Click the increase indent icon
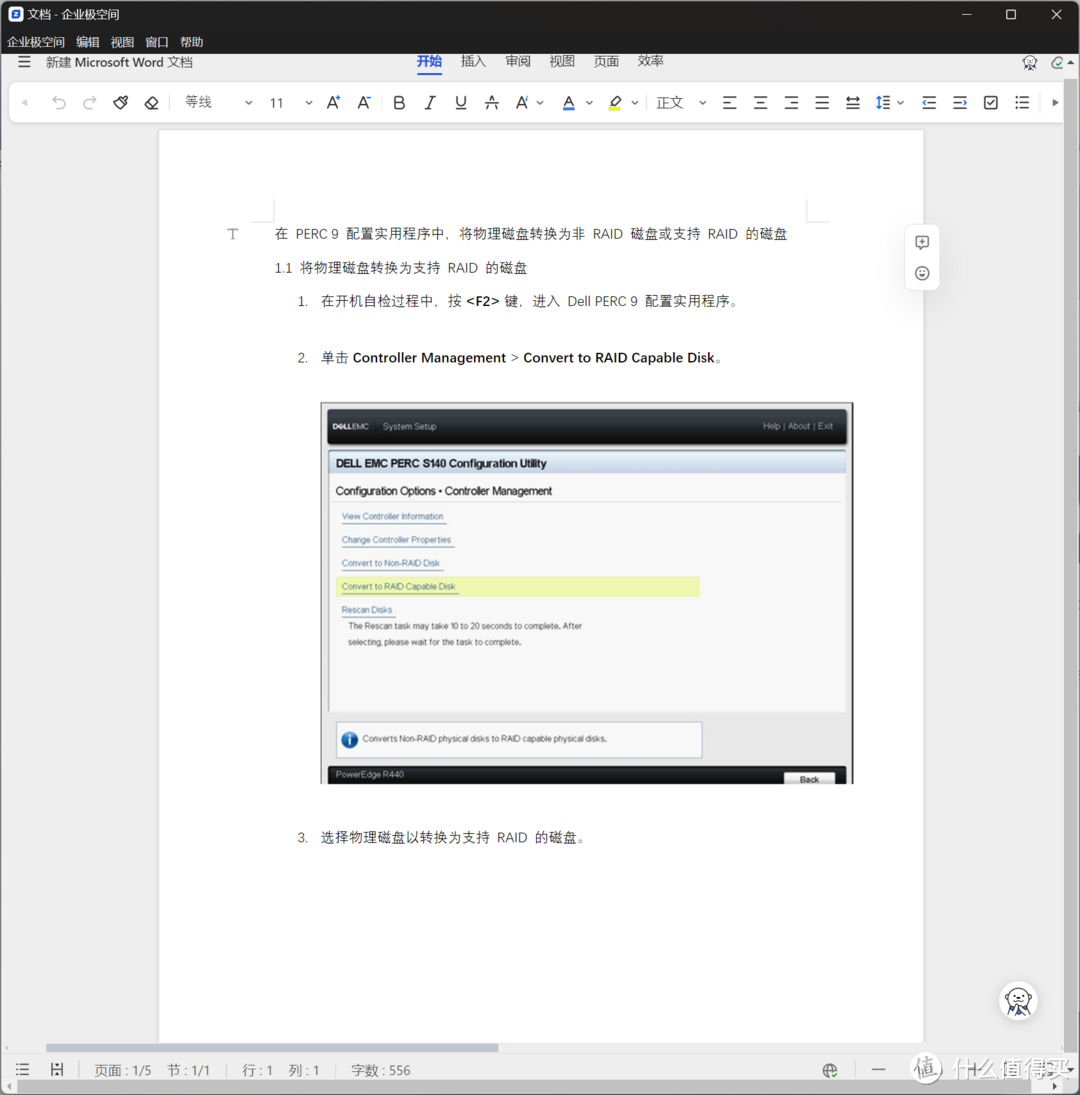This screenshot has height=1095, width=1080. [x=960, y=102]
